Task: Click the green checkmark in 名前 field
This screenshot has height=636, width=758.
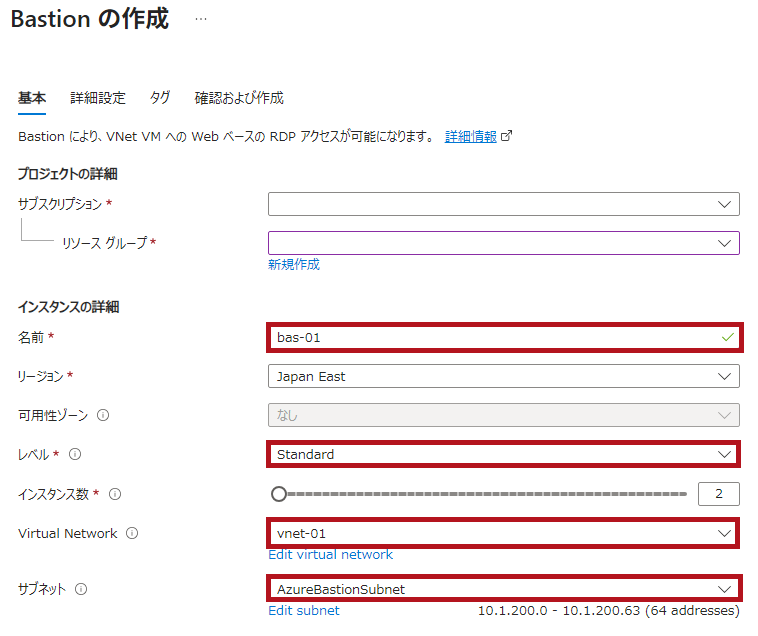Action: [728, 337]
